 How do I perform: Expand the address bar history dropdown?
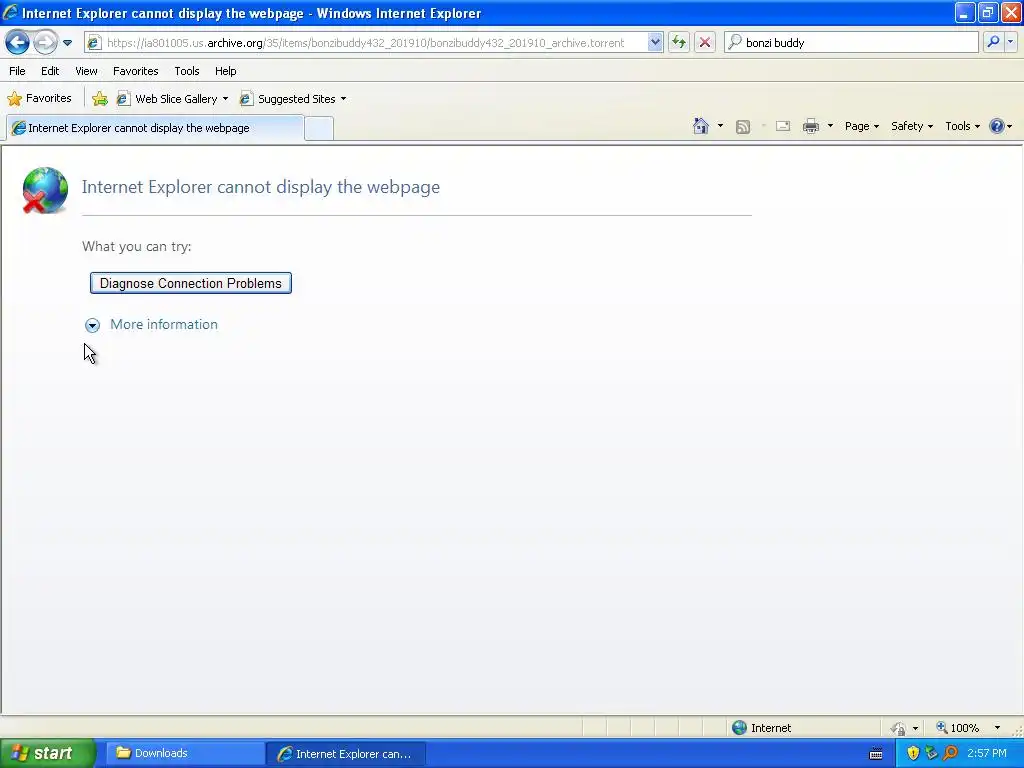pyautogui.click(x=655, y=42)
